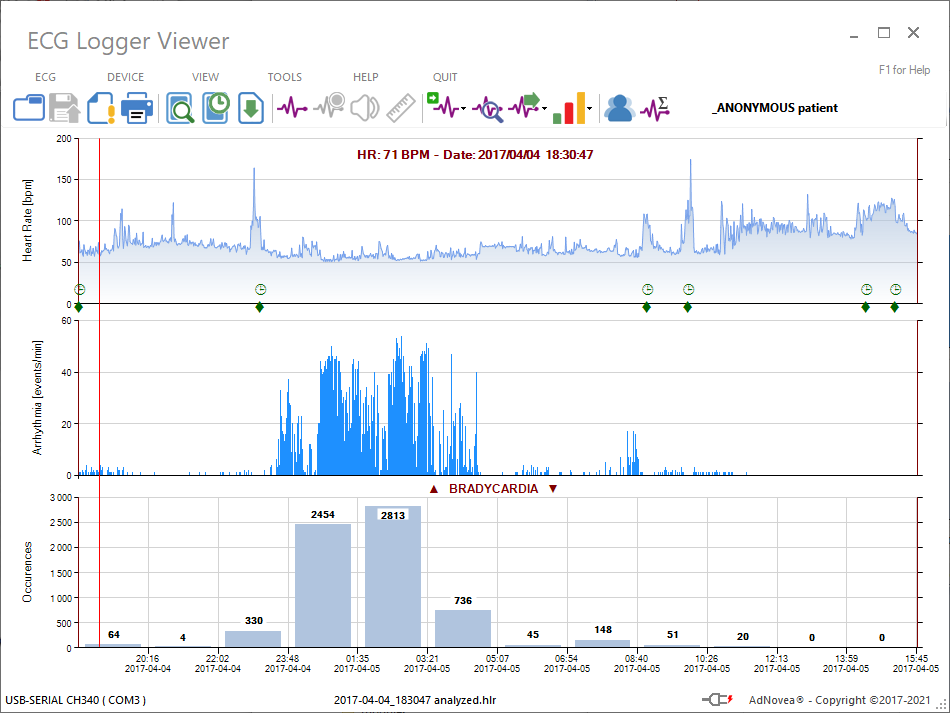Click the ECG magnifier analysis icon
Viewport: 950px width, 713px height.
pyautogui.click(x=488, y=109)
